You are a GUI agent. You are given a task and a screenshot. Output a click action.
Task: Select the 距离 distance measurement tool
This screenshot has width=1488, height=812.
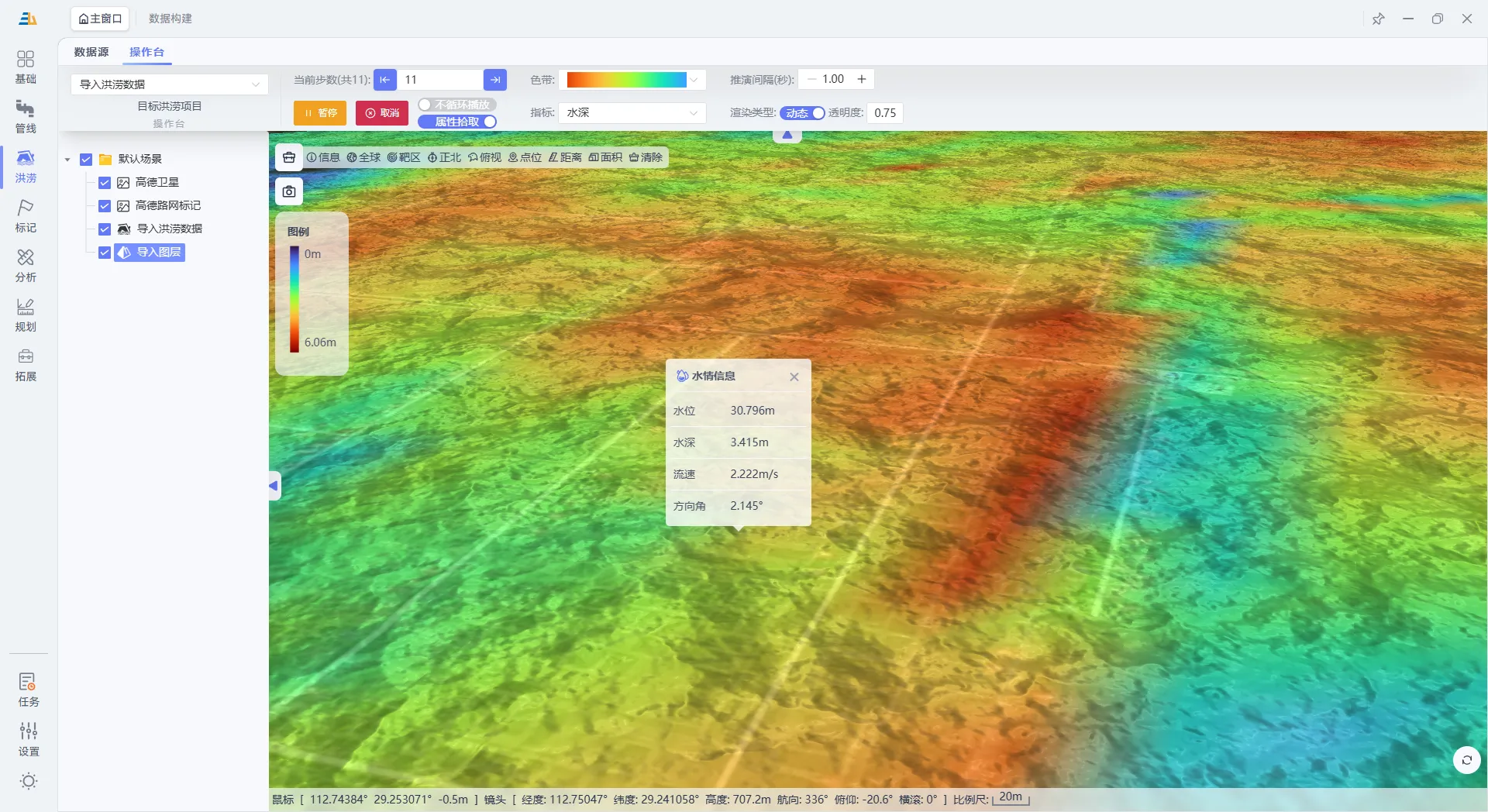pos(565,157)
